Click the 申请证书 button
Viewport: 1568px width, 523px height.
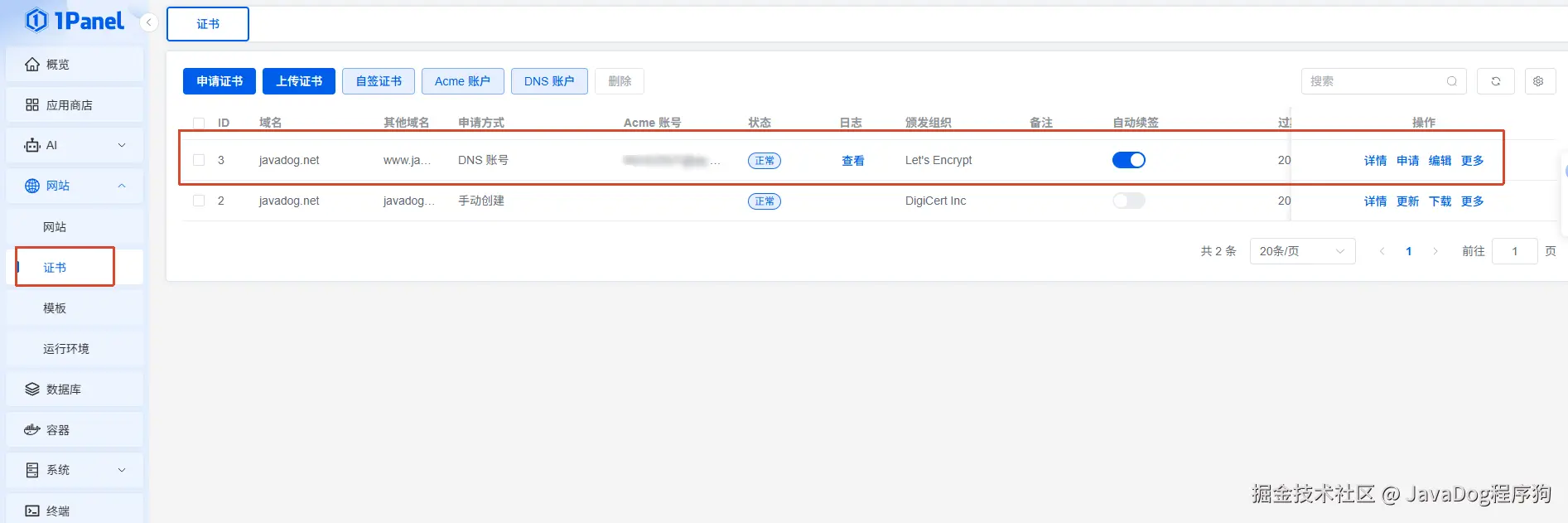220,81
